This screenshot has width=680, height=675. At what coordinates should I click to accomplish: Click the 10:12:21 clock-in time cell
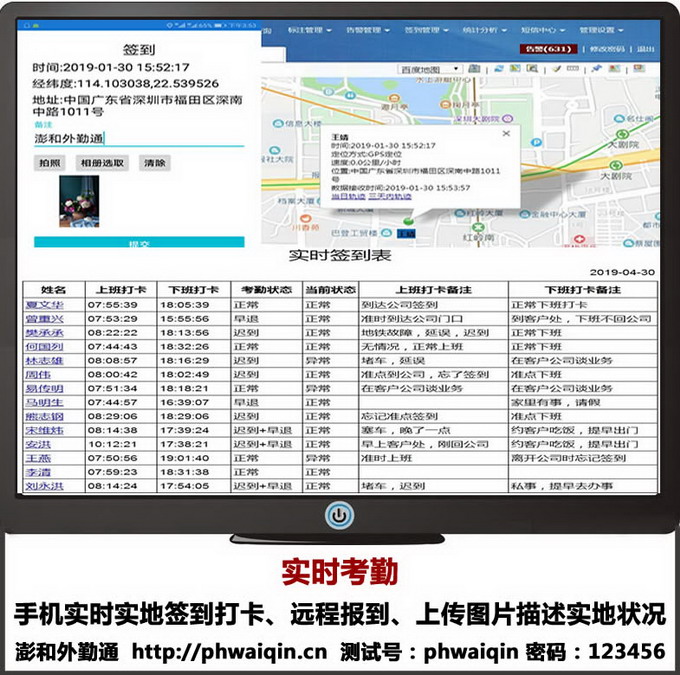(x=121, y=444)
